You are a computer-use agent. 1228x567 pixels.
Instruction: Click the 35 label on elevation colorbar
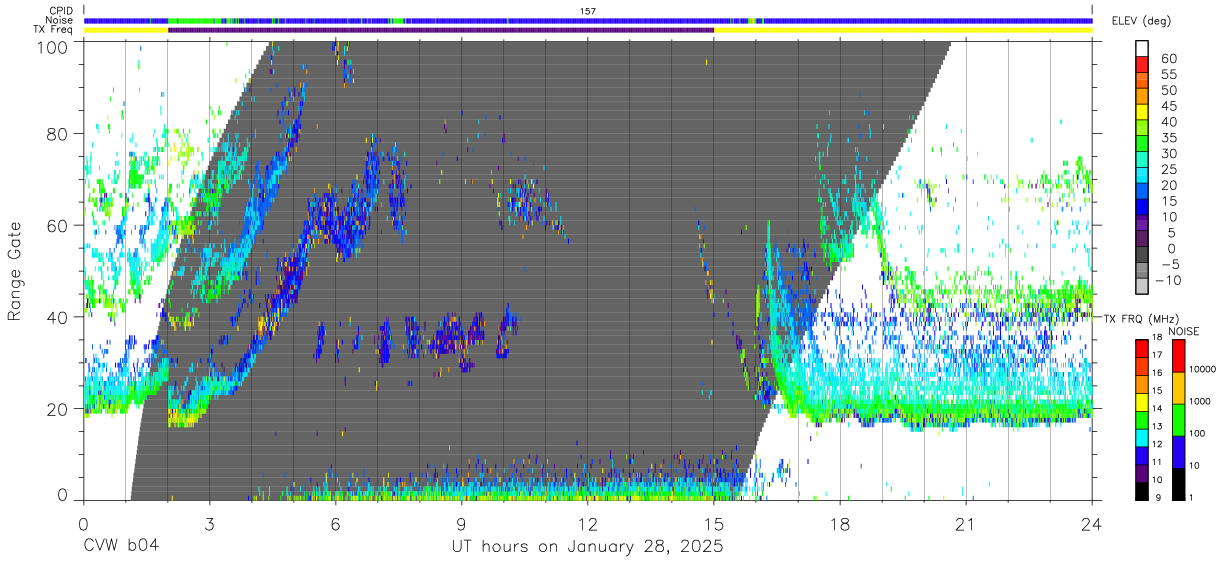[1167, 138]
